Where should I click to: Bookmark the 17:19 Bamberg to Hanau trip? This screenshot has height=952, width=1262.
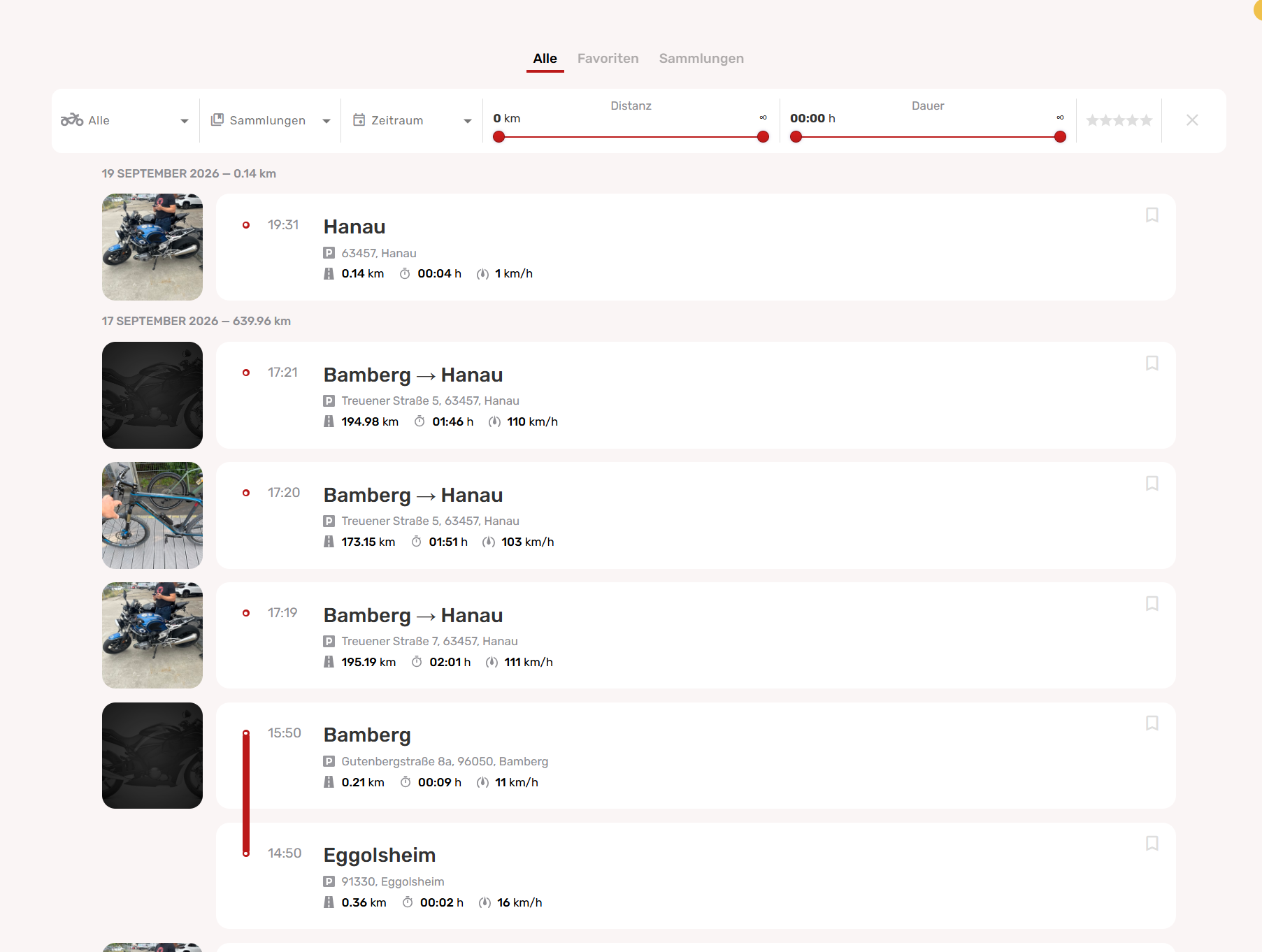pyautogui.click(x=1152, y=604)
